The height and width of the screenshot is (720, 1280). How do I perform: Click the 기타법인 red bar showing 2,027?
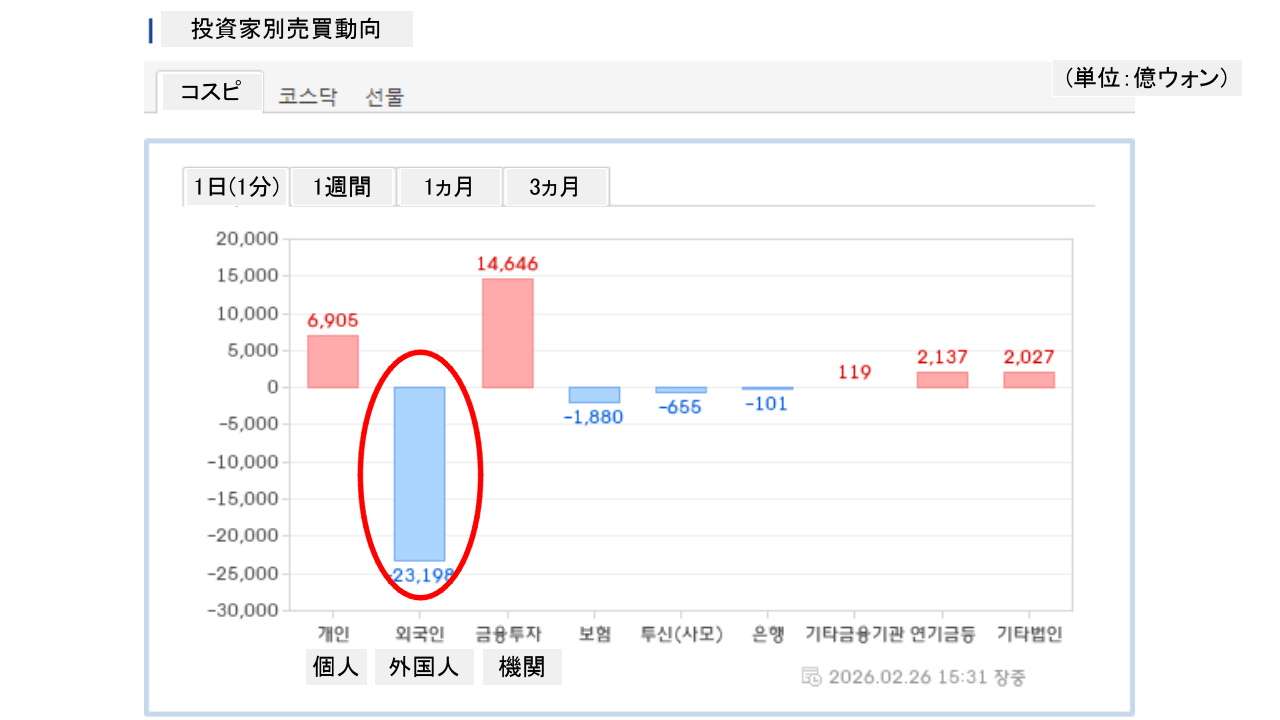1029,380
